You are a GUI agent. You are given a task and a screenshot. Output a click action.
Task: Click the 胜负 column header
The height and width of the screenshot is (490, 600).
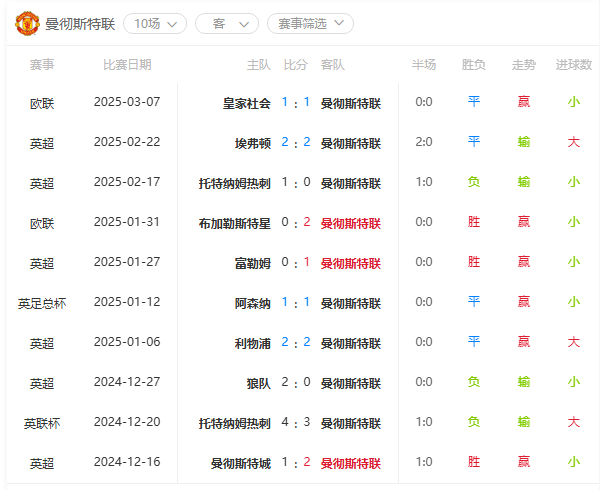pos(473,65)
